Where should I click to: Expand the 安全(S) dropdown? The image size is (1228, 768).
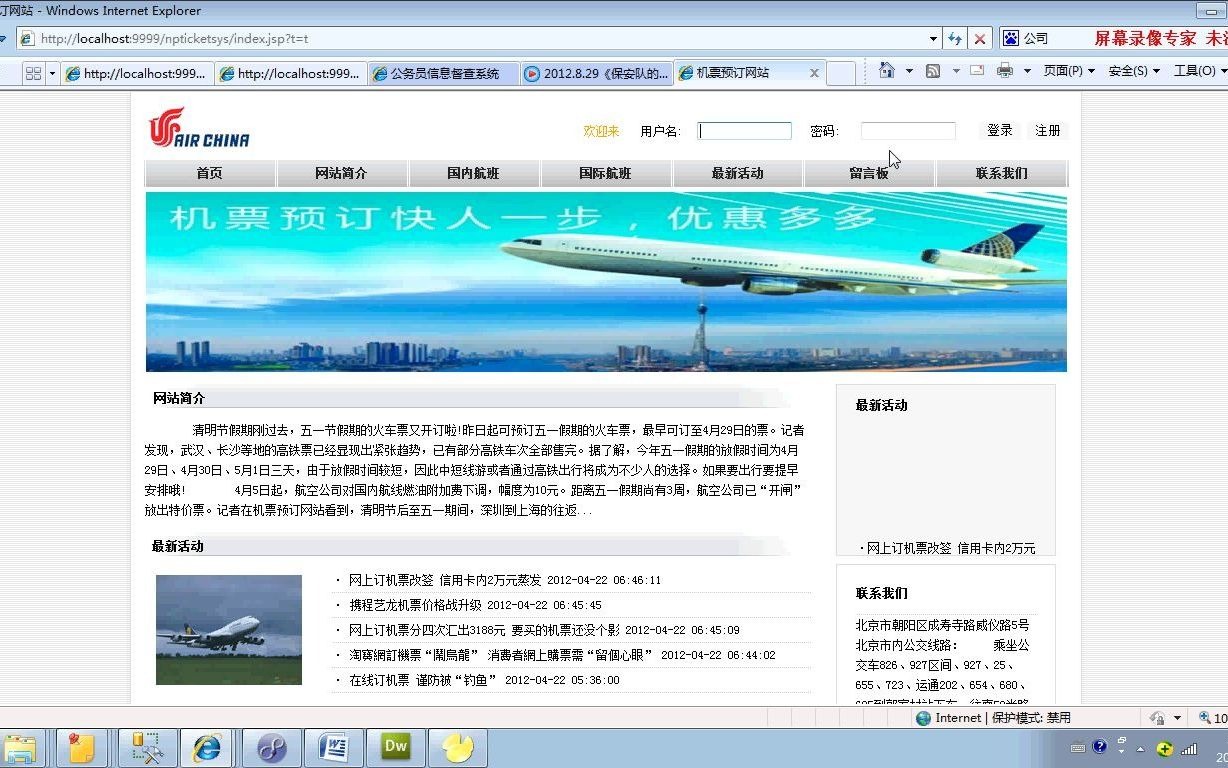tap(1130, 71)
